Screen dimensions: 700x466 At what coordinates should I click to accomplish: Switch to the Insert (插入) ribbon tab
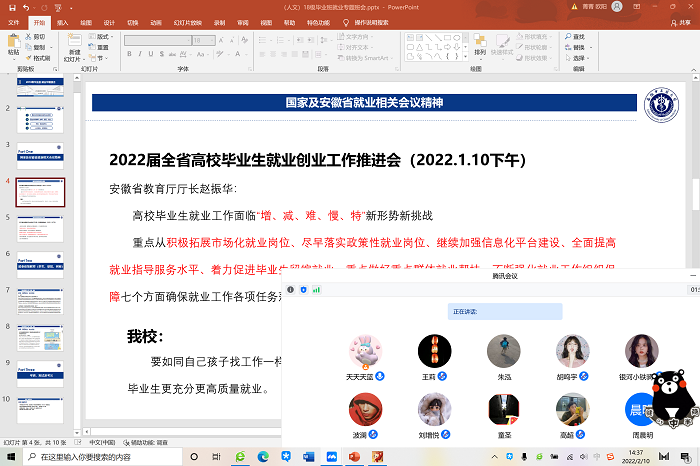63,20
